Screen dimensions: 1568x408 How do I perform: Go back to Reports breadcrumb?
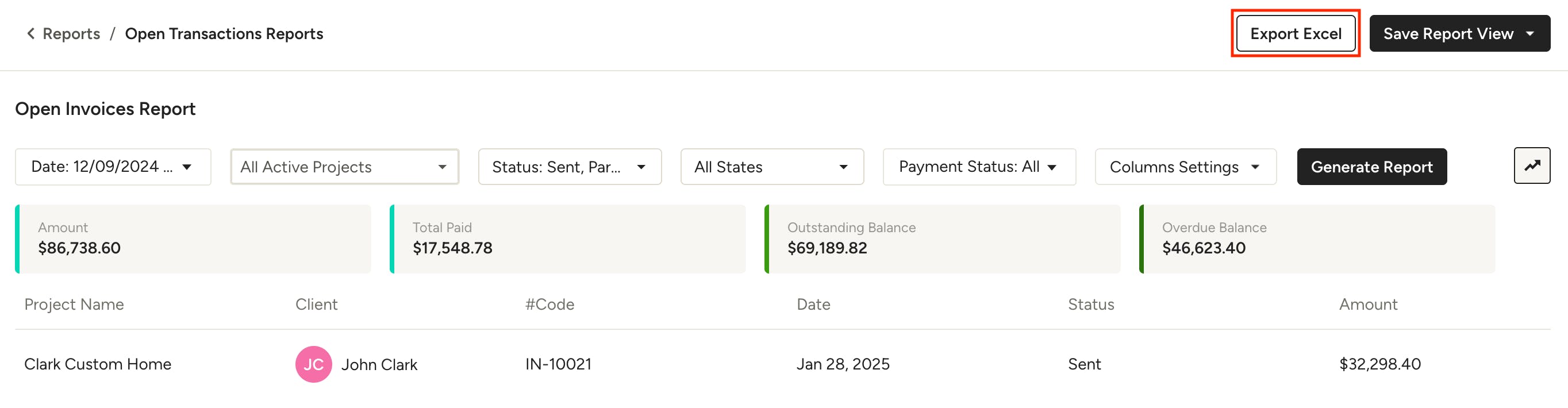(x=71, y=33)
